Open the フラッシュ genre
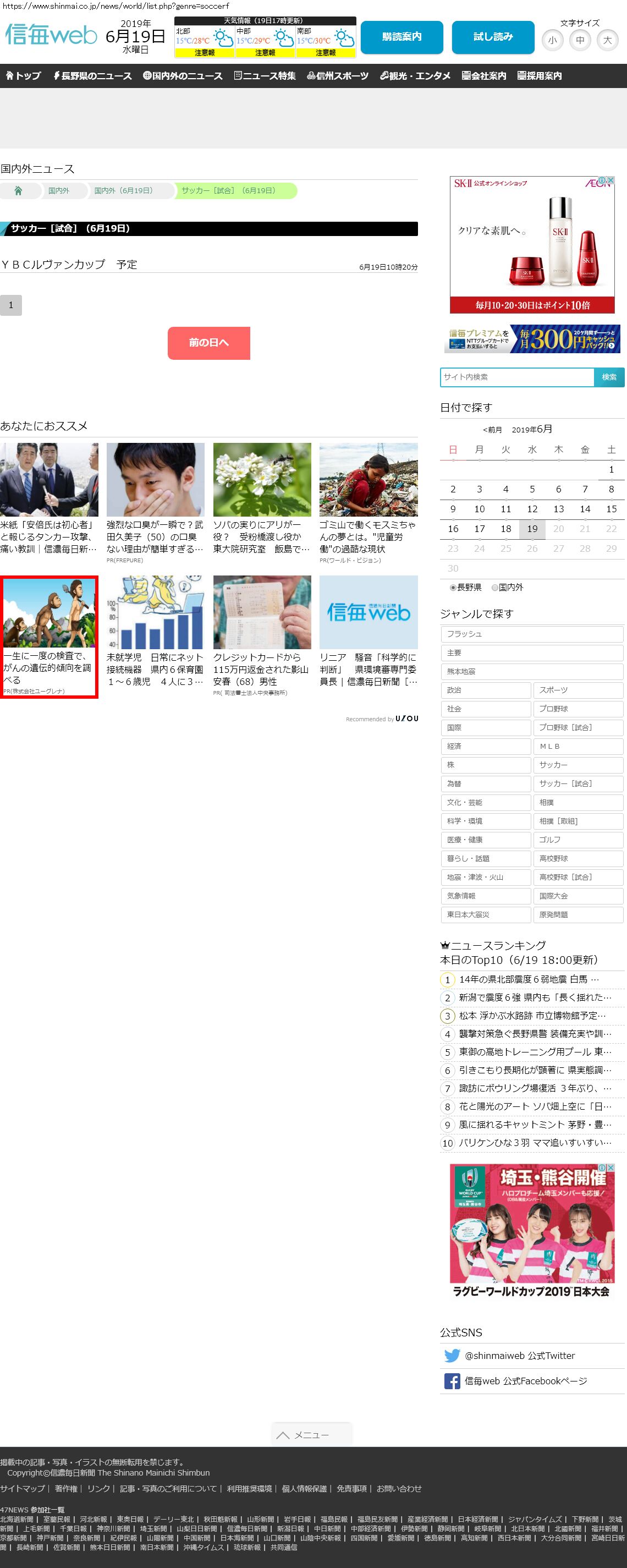This screenshot has width=627, height=1568. point(531,634)
